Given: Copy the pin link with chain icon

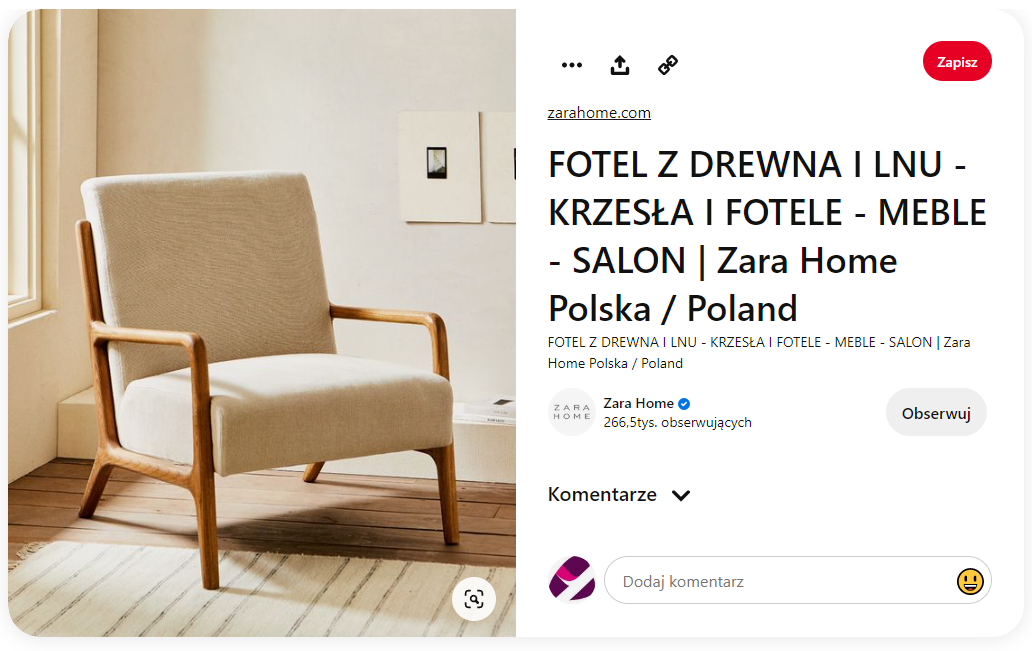Looking at the screenshot, I should (x=667, y=65).
